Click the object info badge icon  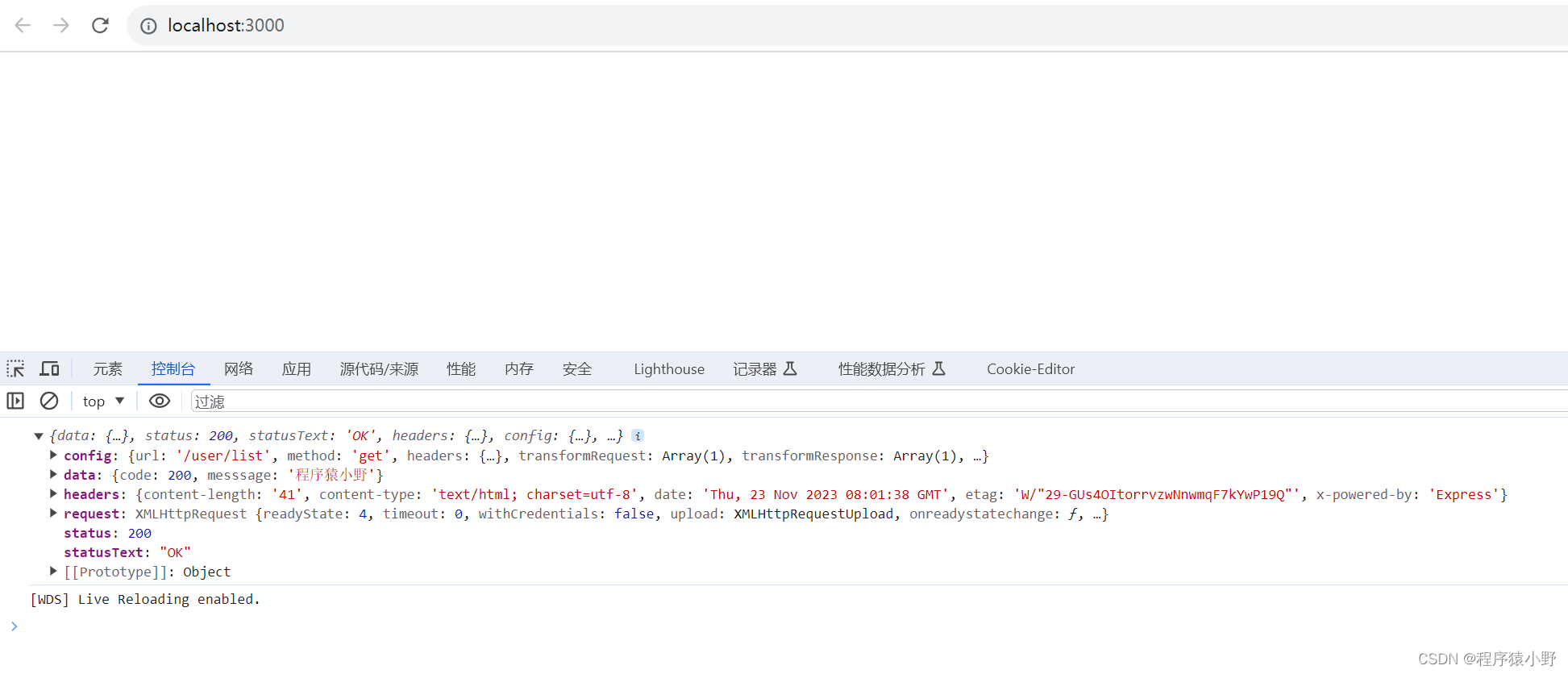[638, 435]
